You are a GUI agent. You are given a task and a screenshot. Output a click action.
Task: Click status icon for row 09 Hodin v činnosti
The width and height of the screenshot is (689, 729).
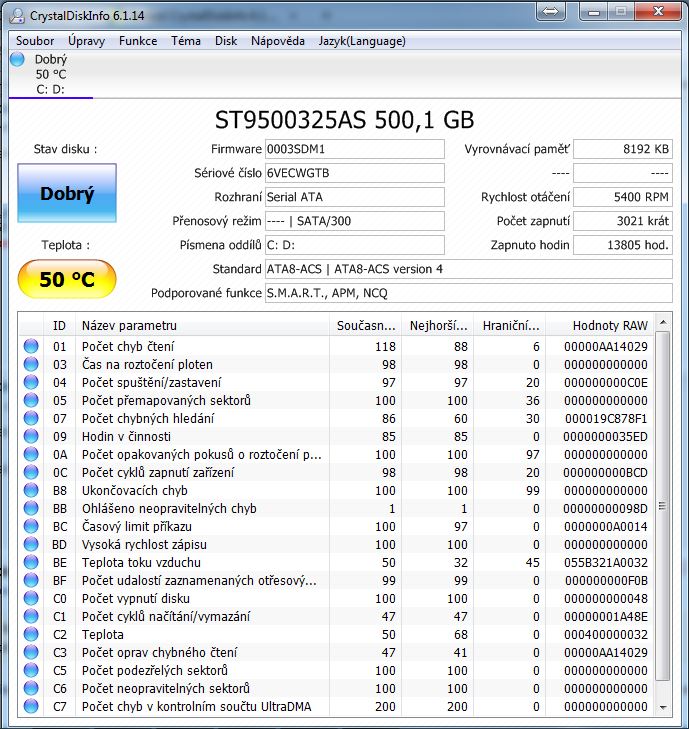point(31,437)
